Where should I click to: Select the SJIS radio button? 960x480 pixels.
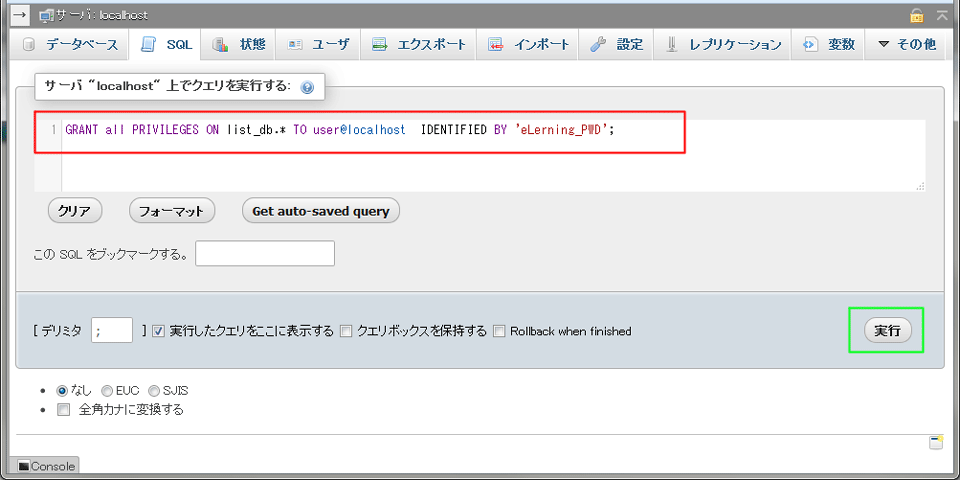click(154, 391)
